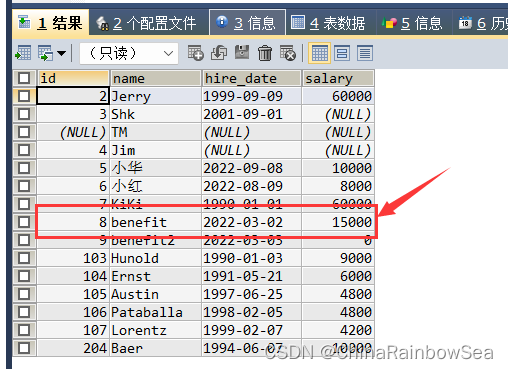Select the name cell benefit
The width and height of the screenshot is (508, 369).
coord(156,222)
